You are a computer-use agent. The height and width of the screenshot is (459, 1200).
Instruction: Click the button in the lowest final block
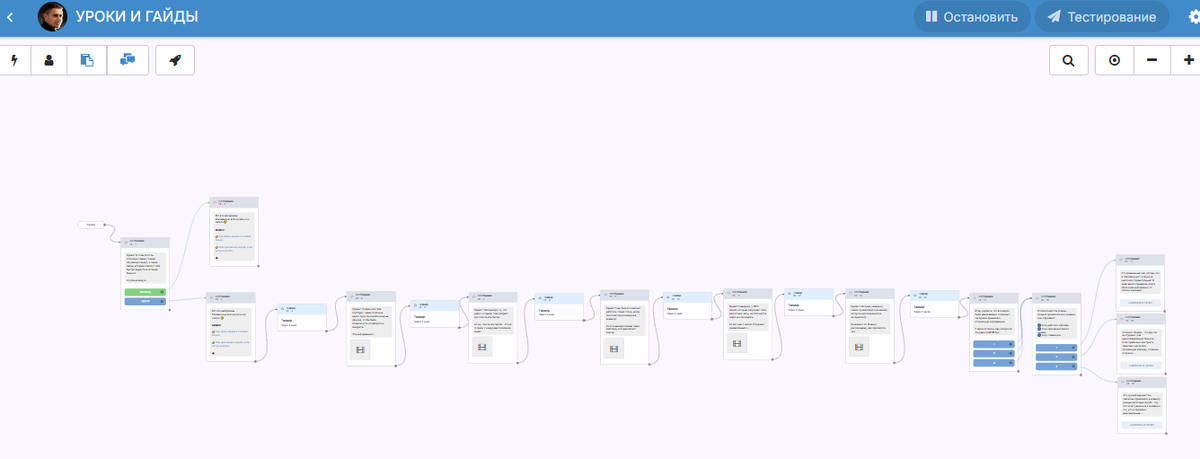coord(1141,424)
